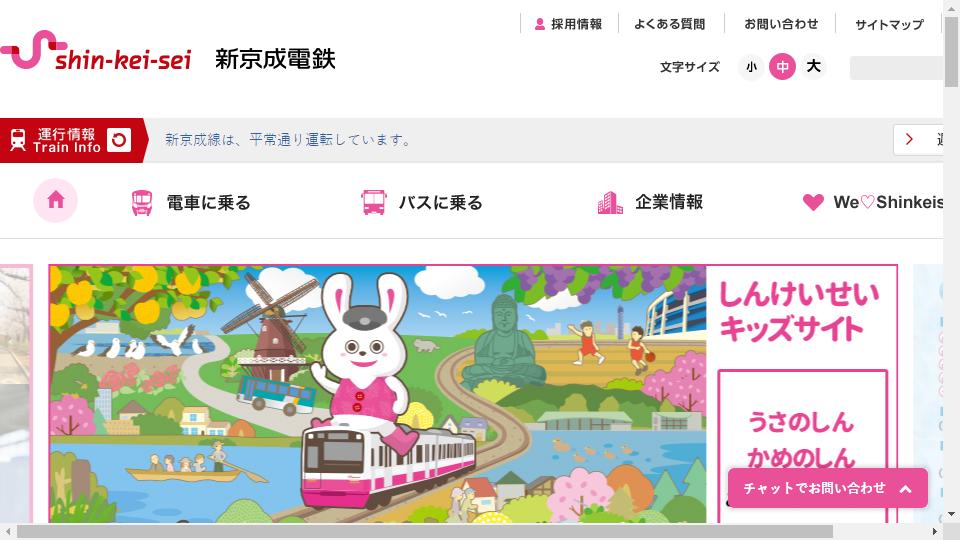This screenshot has width=960, height=540.
Task: Click the vertical scrollbar down arrow
Action: (951, 515)
